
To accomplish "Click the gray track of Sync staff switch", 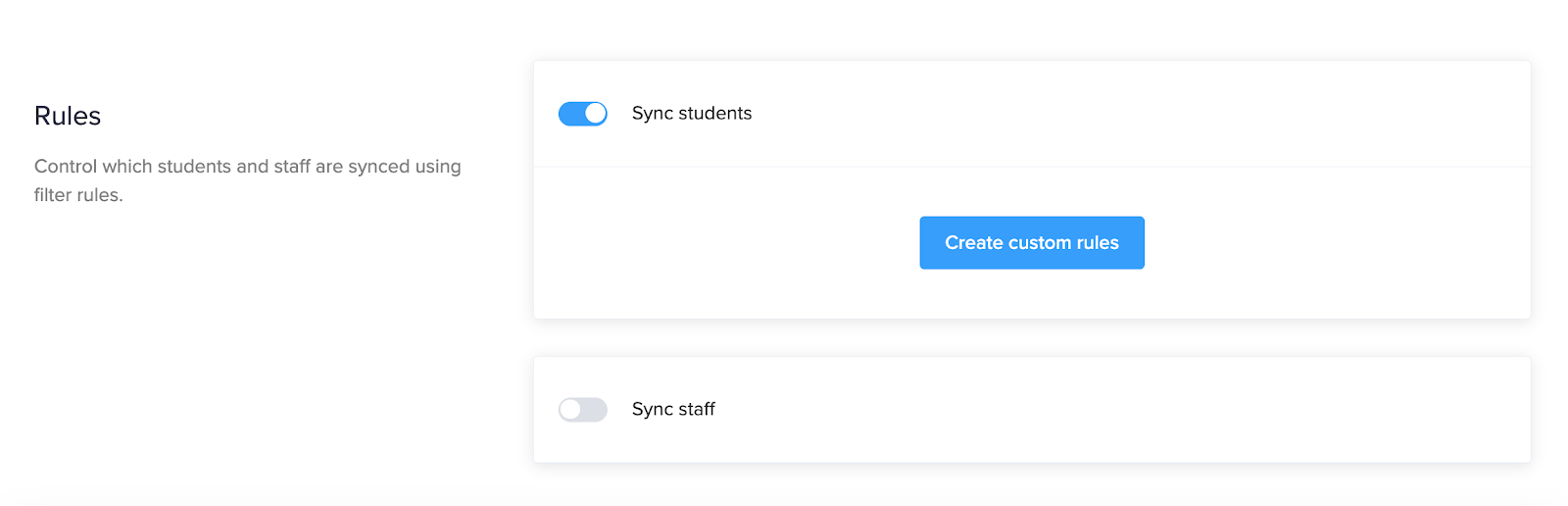I will click(x=595, y=410).
